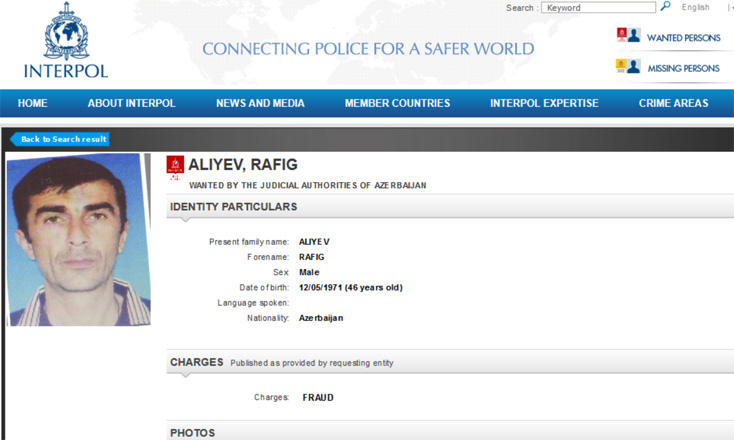The width and height of the screenshot is (734, 440).
Task: Open the English language dropdown
Action: pos(695,7)
